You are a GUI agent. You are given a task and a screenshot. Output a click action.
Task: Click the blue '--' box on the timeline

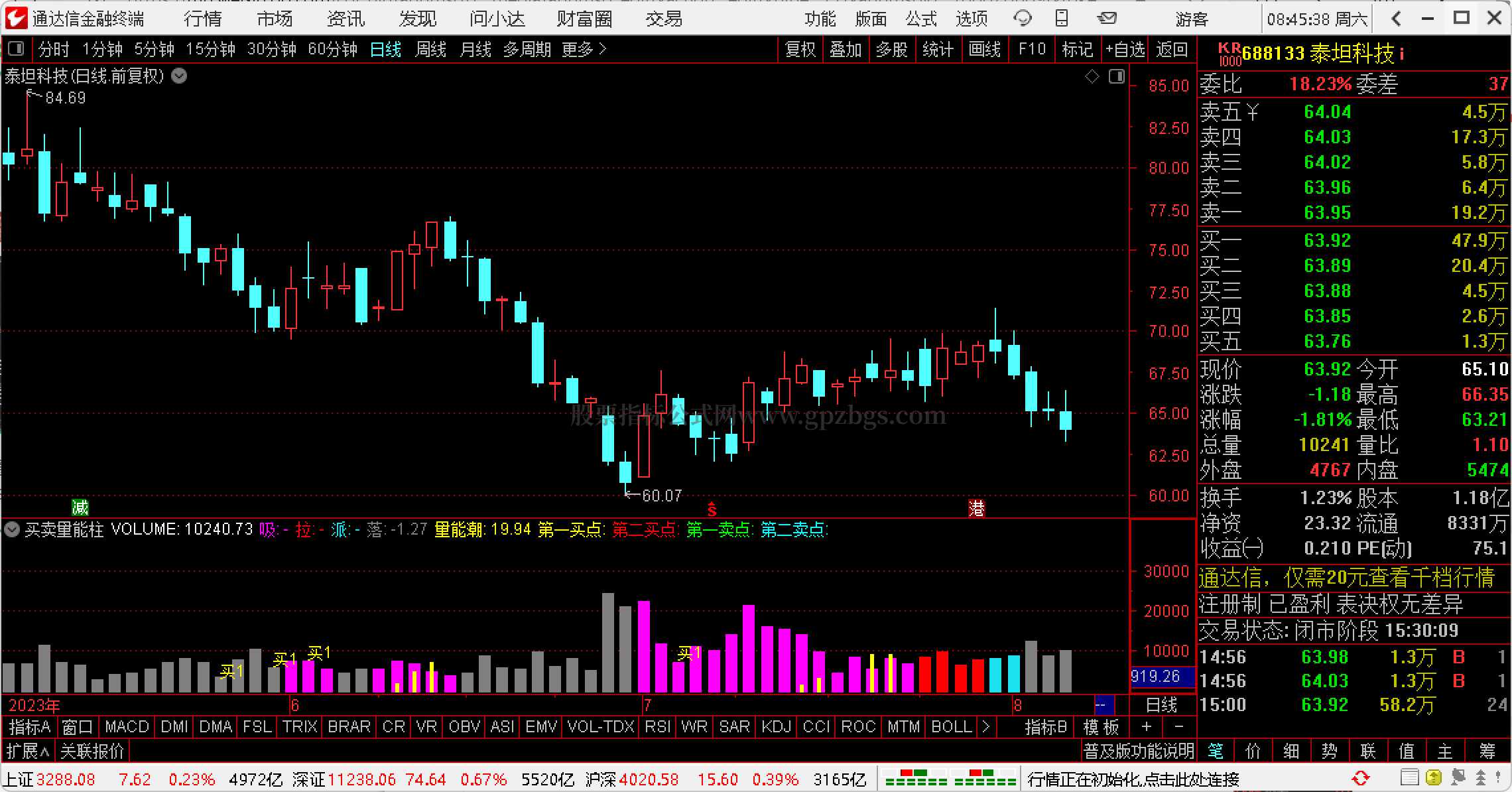1103,704
